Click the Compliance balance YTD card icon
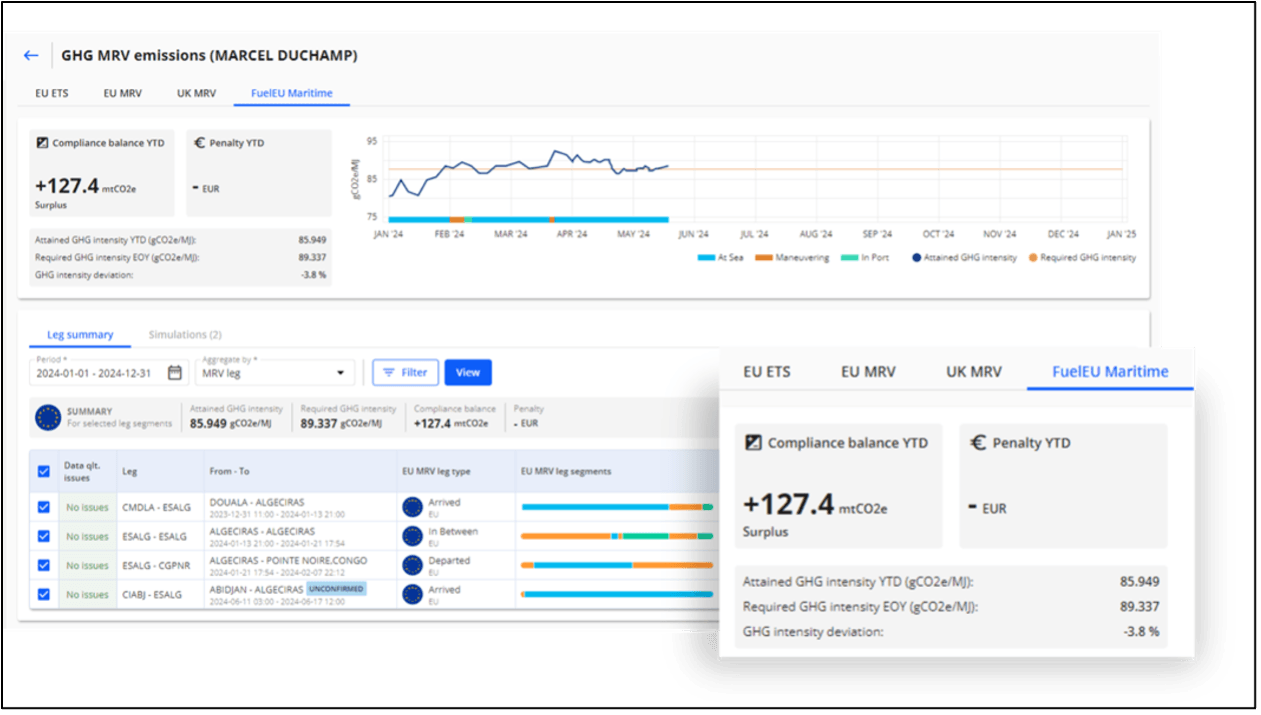 pos(42,142)
